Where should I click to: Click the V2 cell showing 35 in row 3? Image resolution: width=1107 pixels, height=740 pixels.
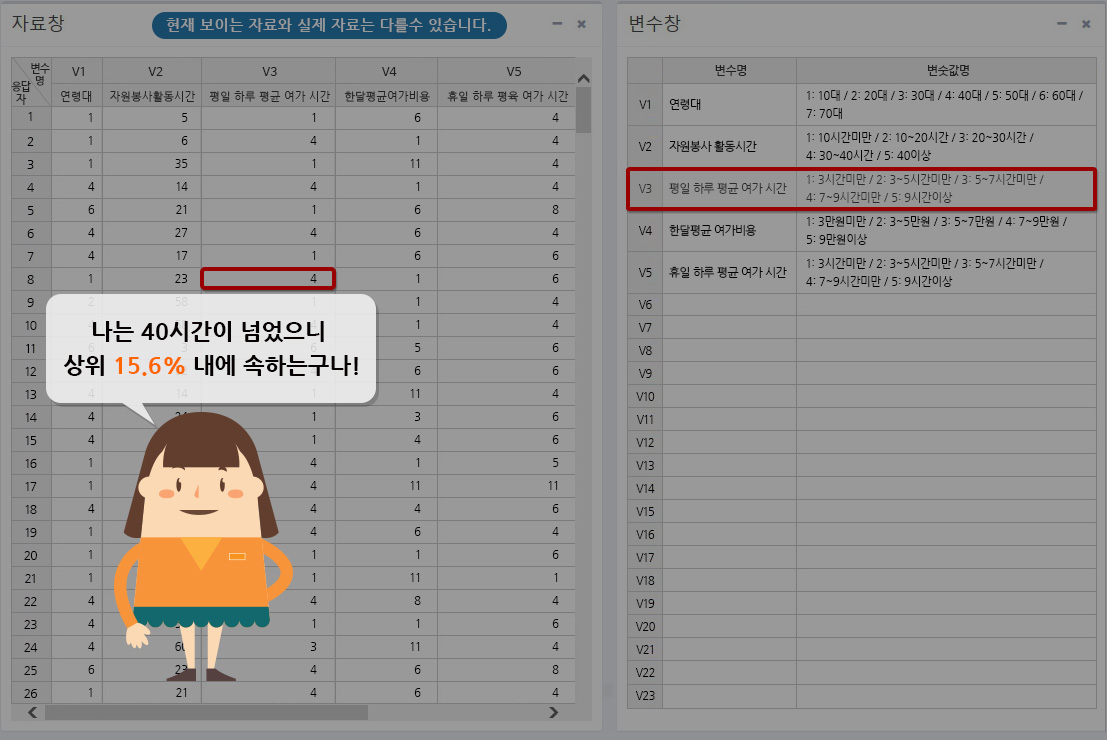click(x=152, y=164)
